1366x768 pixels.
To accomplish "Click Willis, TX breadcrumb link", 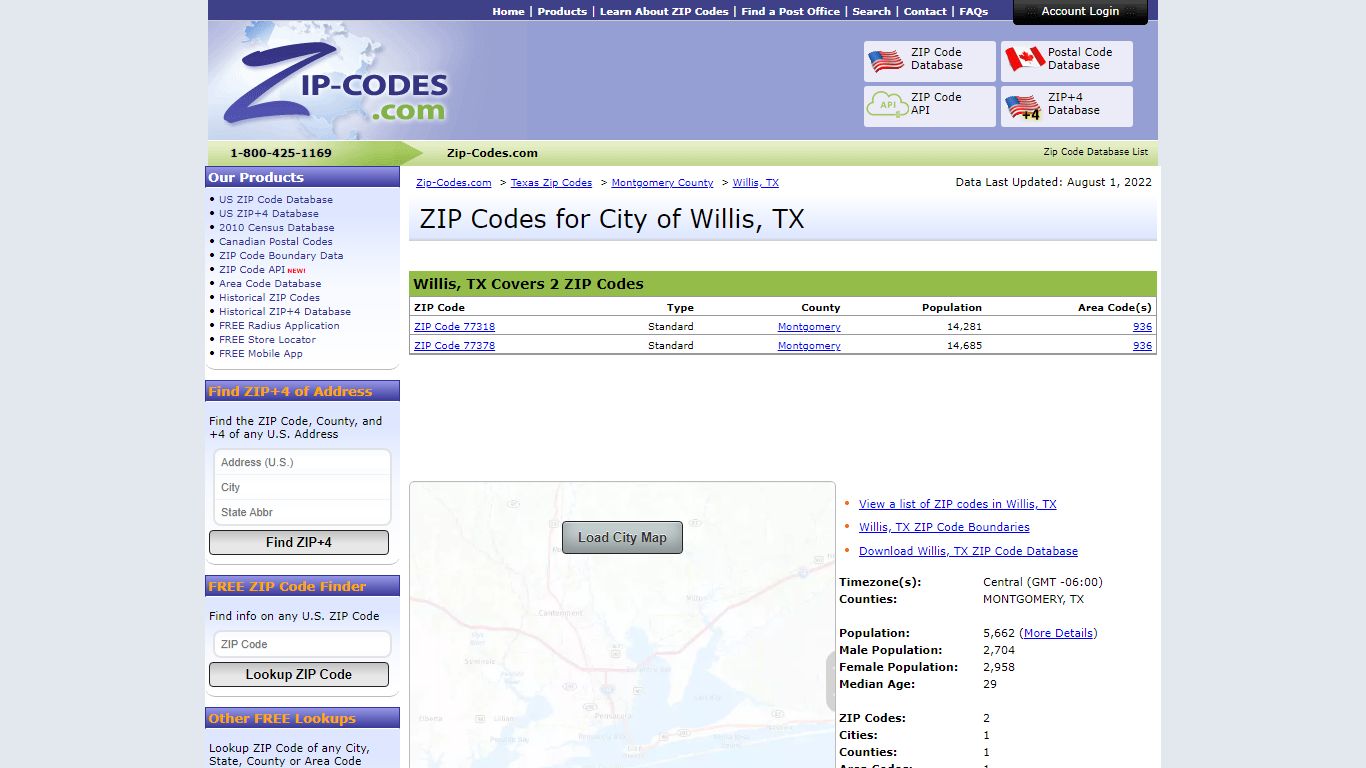I will coord(755,183).
